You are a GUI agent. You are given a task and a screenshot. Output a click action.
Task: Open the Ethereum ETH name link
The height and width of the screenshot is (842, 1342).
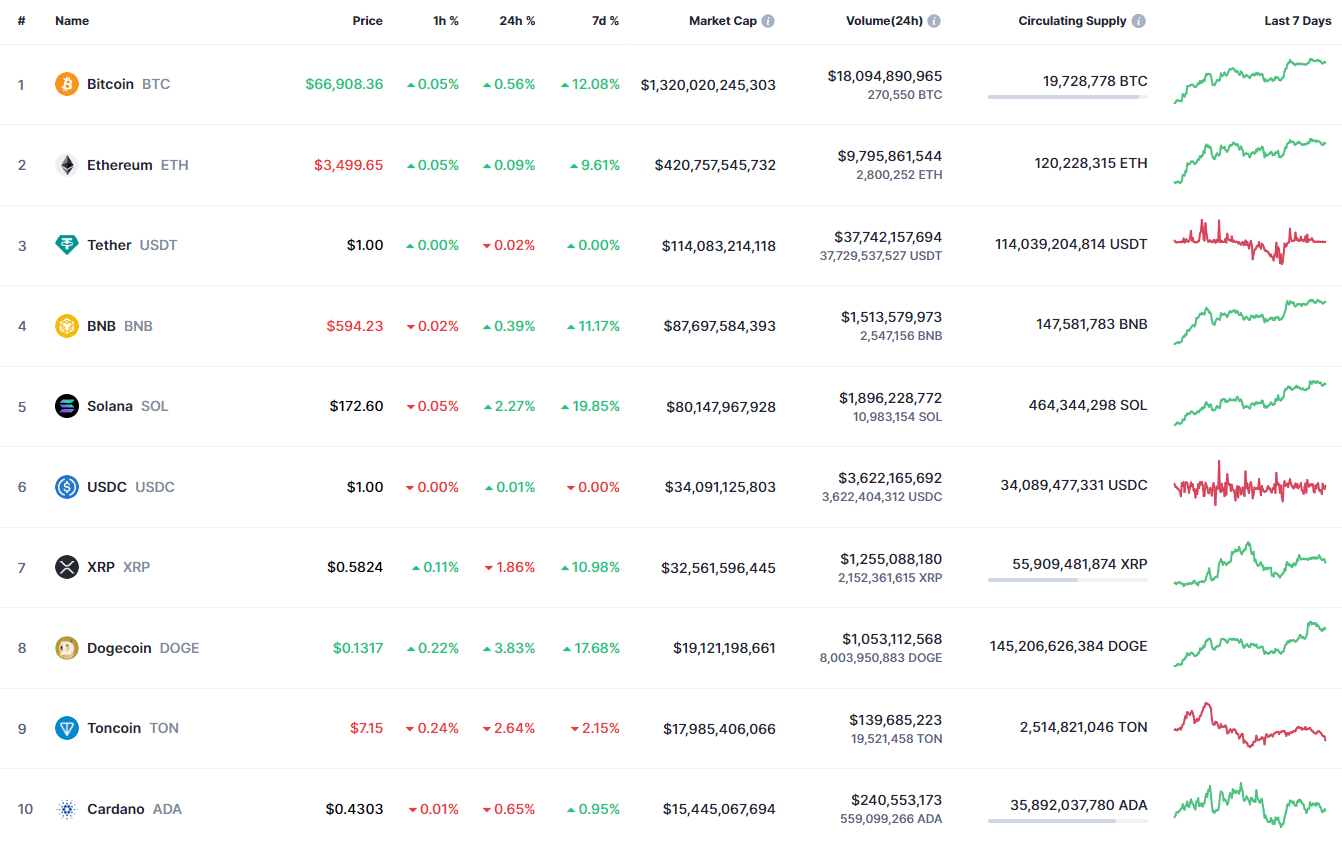[x=120, y=164]
